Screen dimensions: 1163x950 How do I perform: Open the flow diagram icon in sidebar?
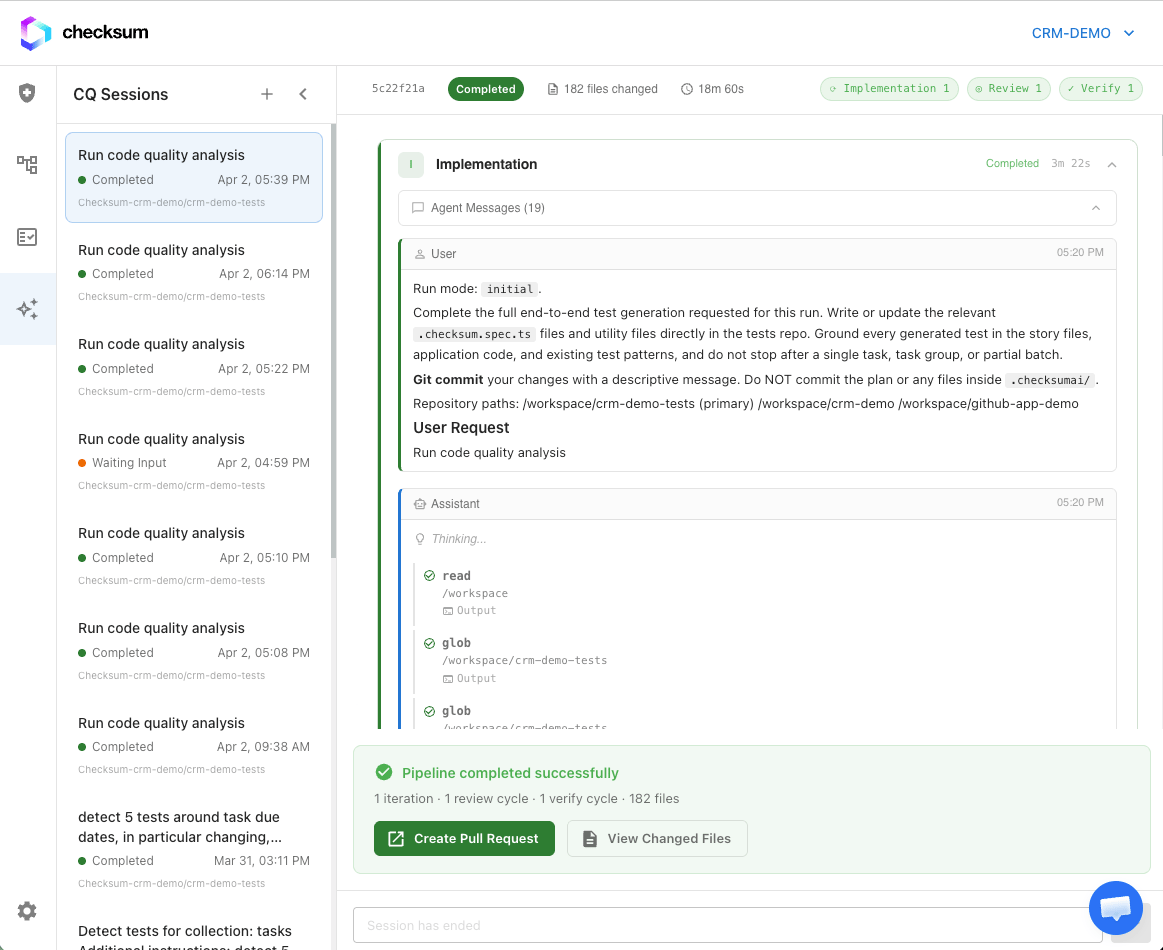click(x=27, y=164)
